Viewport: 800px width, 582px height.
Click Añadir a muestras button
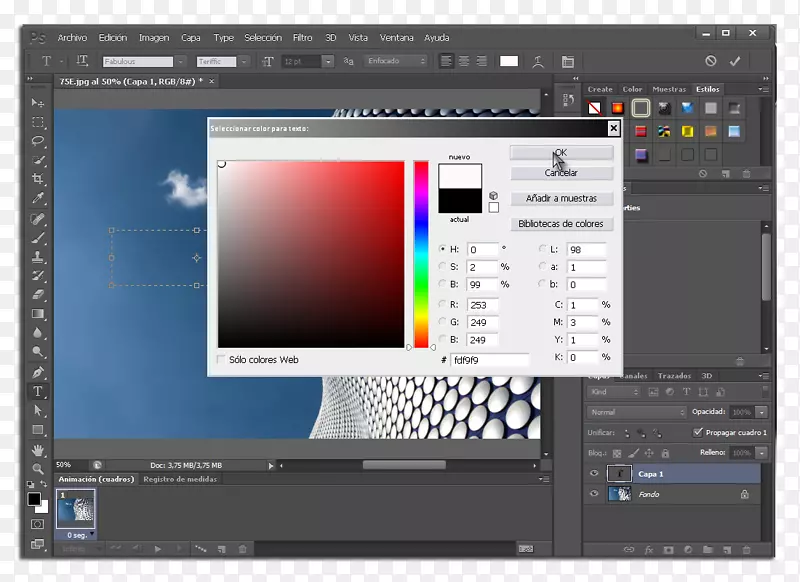pos(561,198)
